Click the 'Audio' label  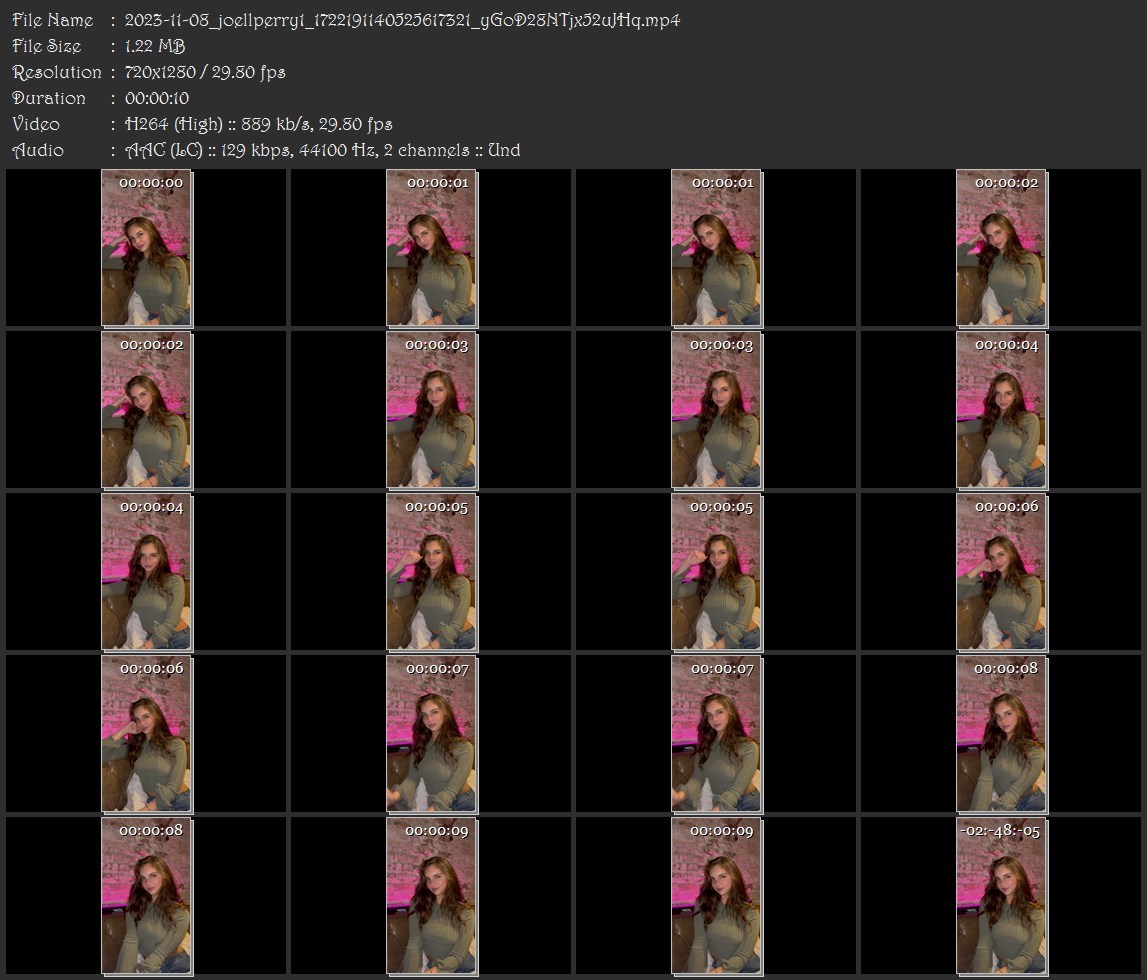click(38, 150)
